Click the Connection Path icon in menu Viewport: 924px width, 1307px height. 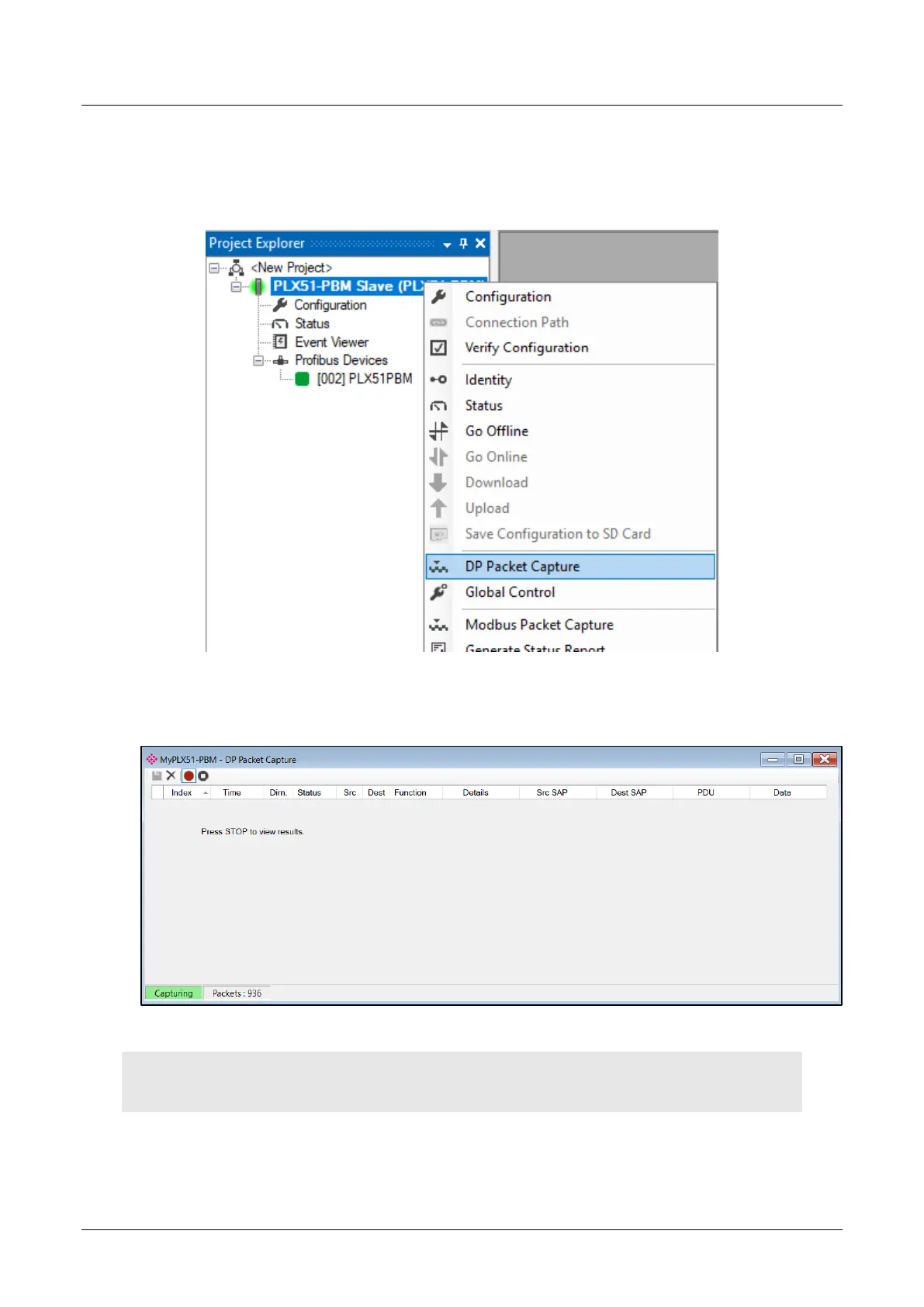click(x=438, y=322)
